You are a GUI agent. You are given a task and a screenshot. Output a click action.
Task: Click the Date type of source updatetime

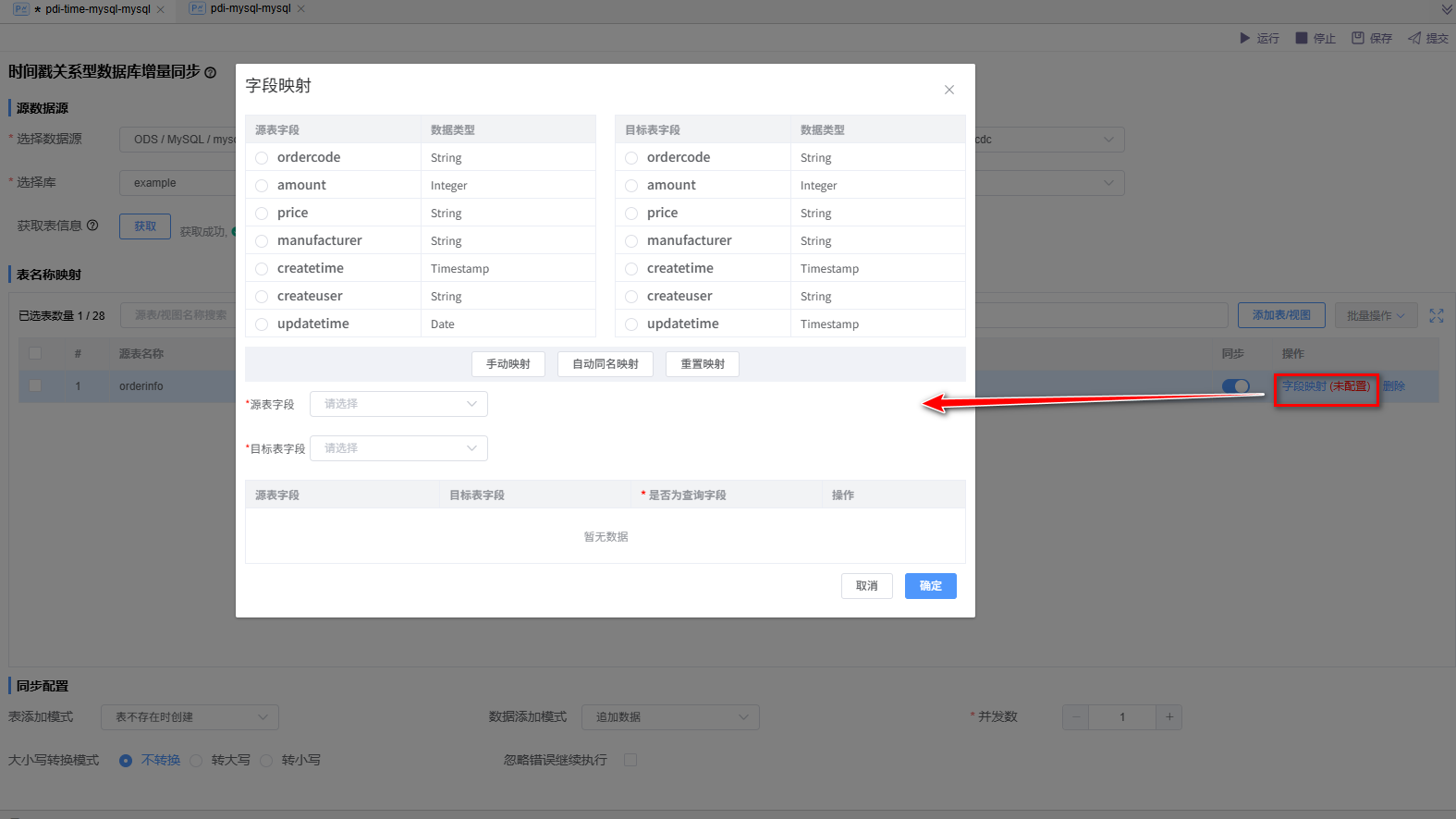tap(443, 324)
